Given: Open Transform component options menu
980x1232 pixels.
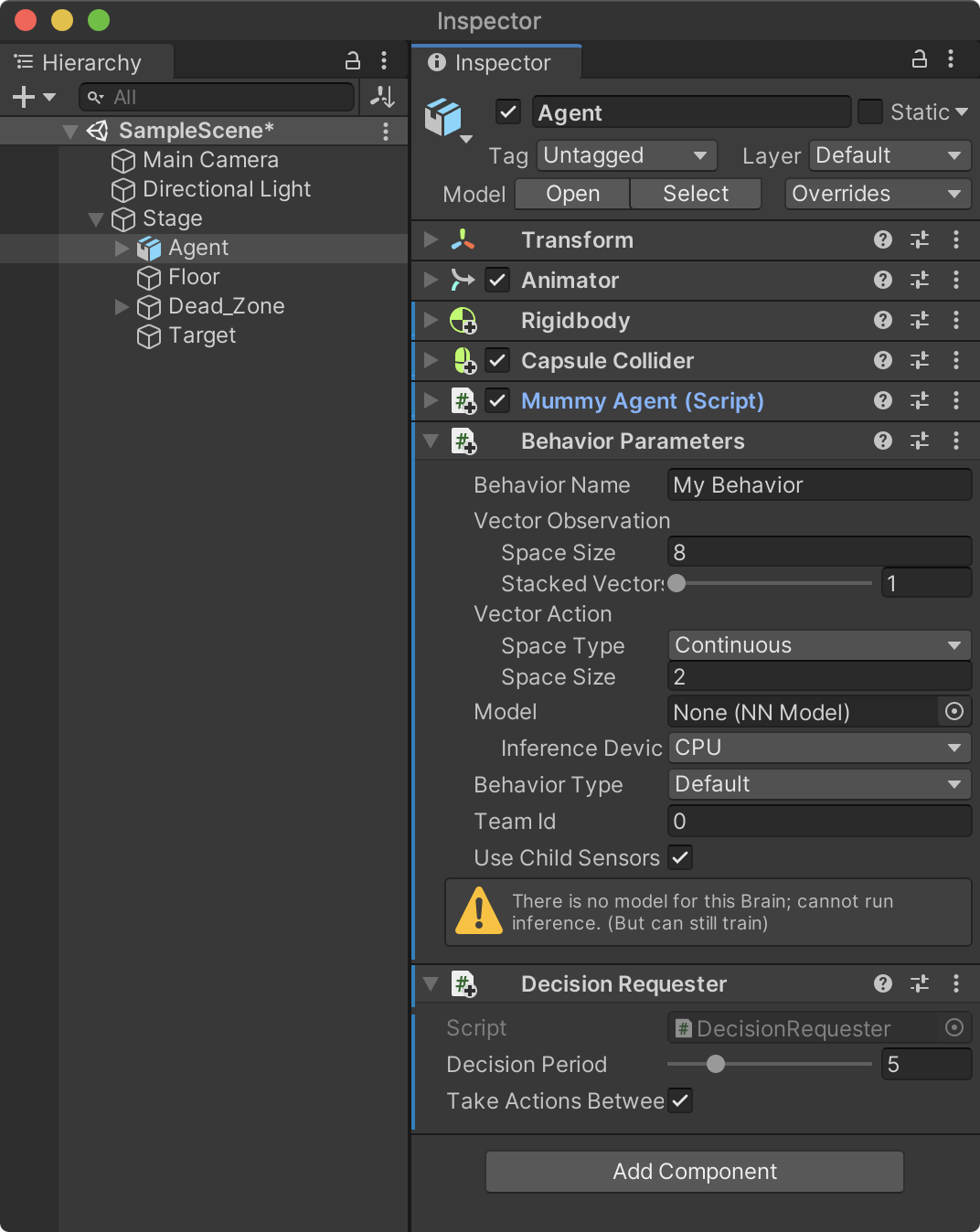Looking at the screenshot, I should [x=956, y=239].
